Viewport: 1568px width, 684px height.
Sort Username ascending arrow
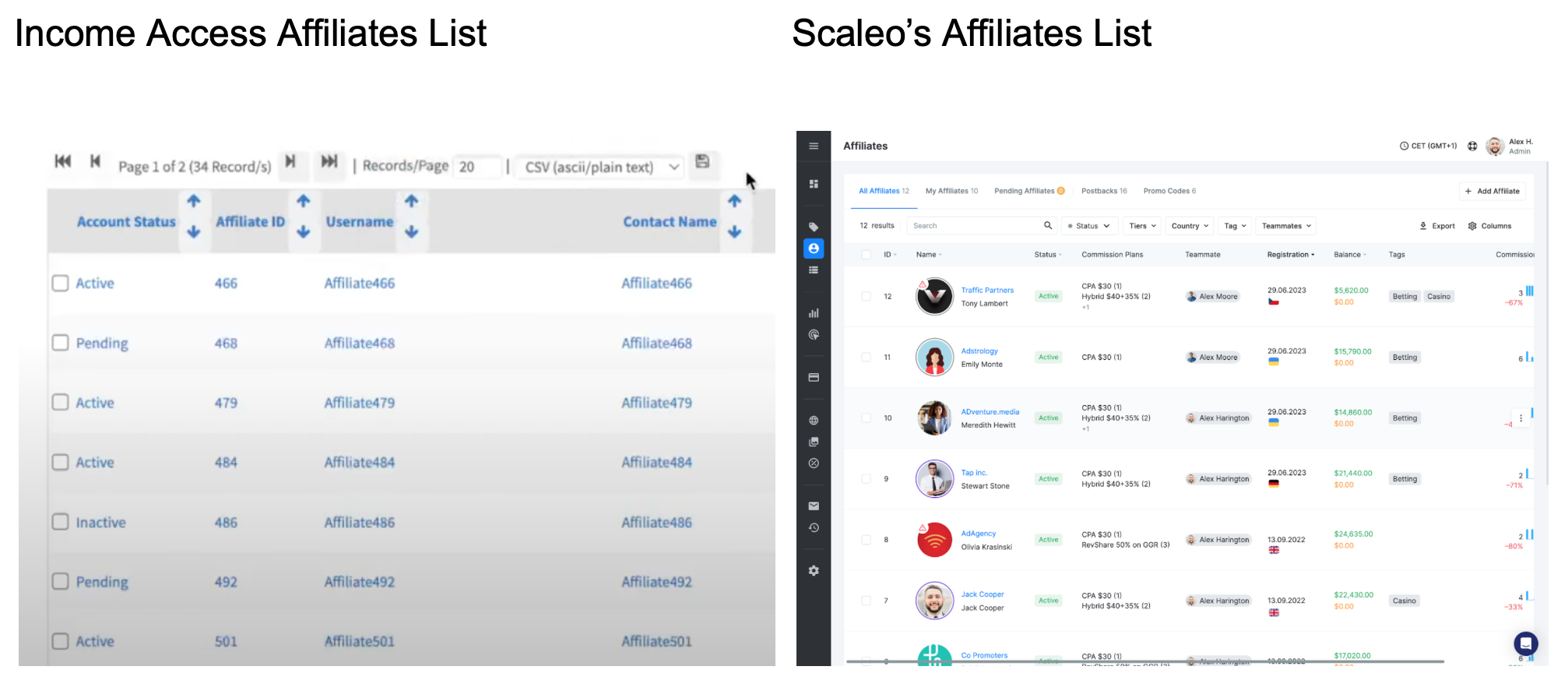(x=412, y=201)
